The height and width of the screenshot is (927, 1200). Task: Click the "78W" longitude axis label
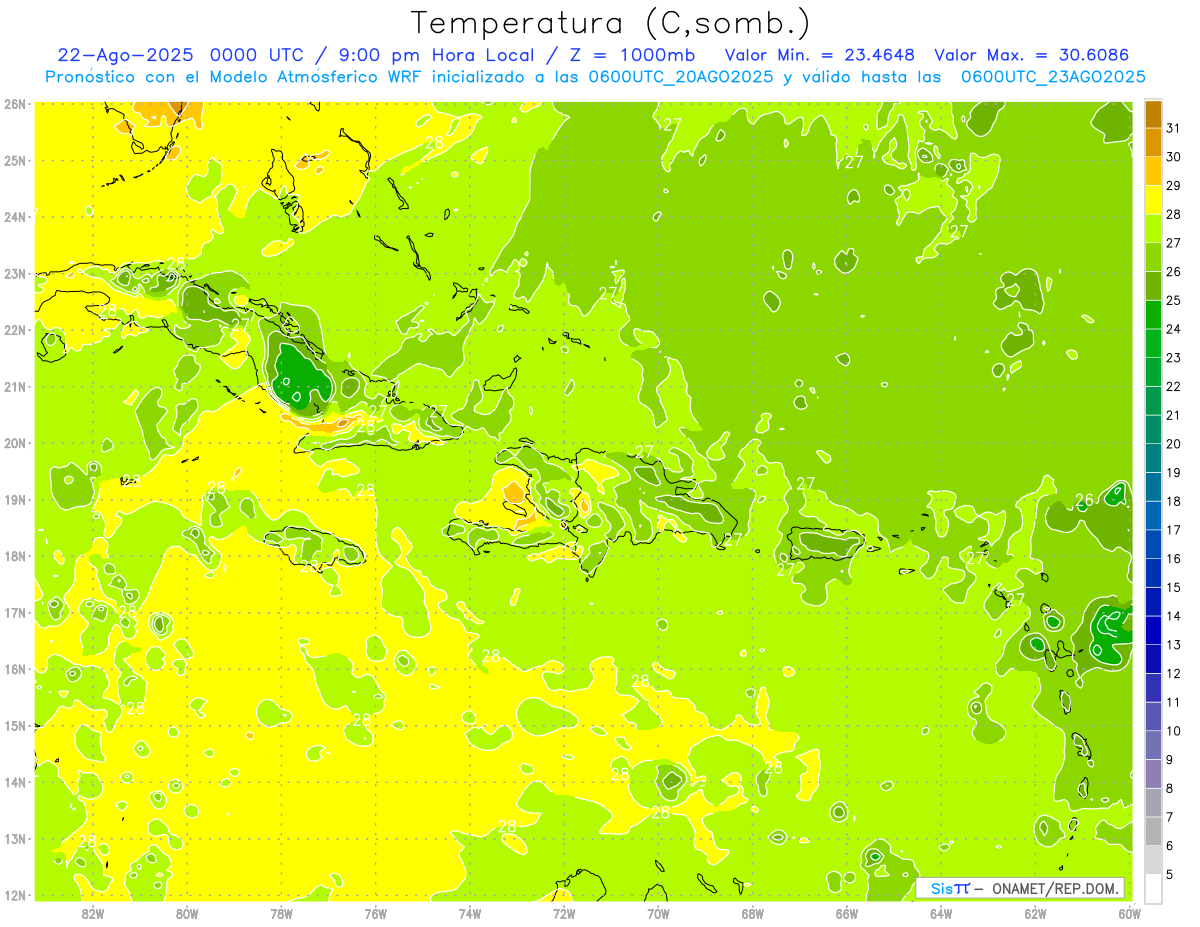[x=281, y=913]
